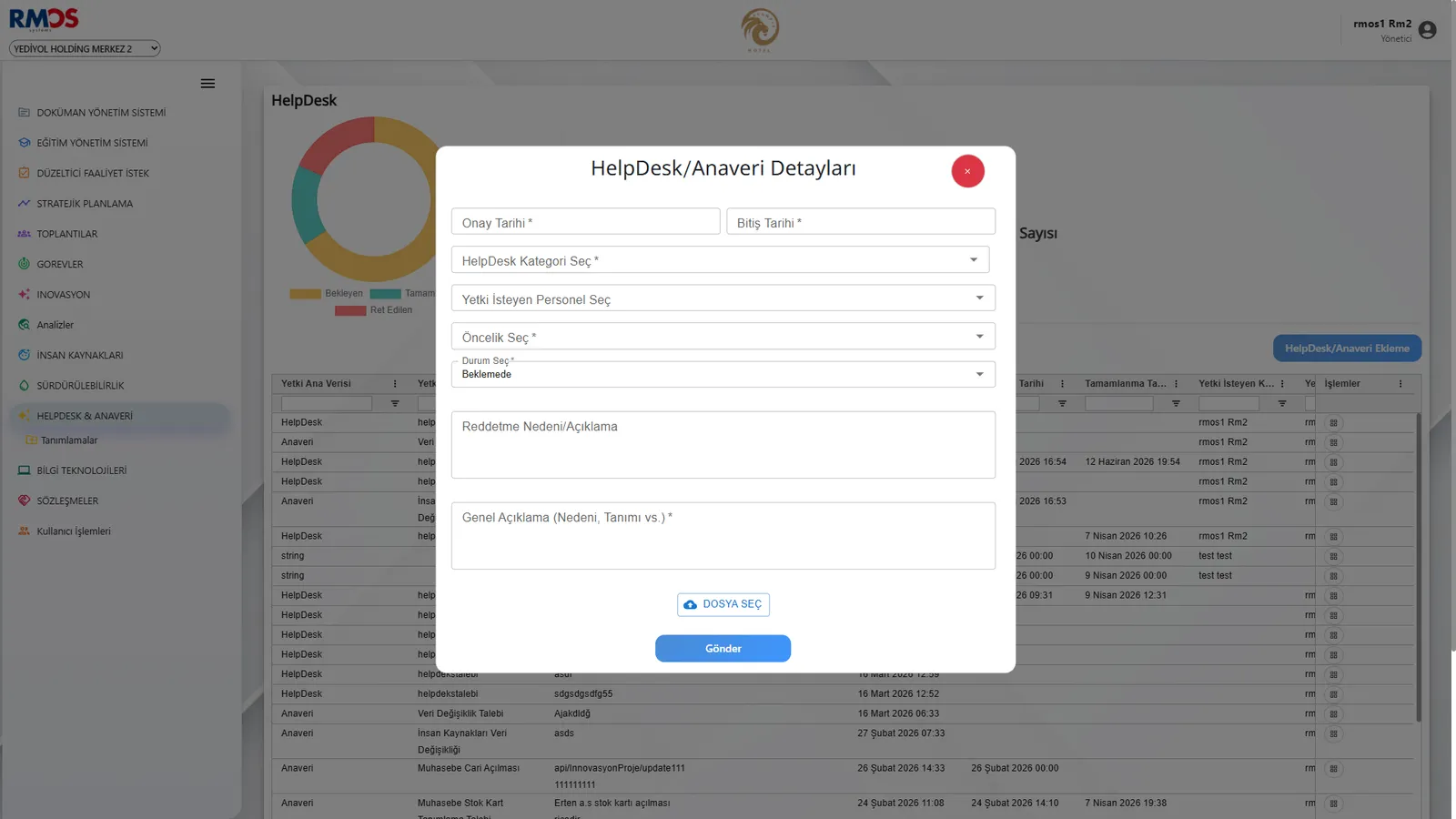Open the Öncelik Seç dropdown
The image size is (1456, 819).
pyautogui.click(x=723, y=337)
